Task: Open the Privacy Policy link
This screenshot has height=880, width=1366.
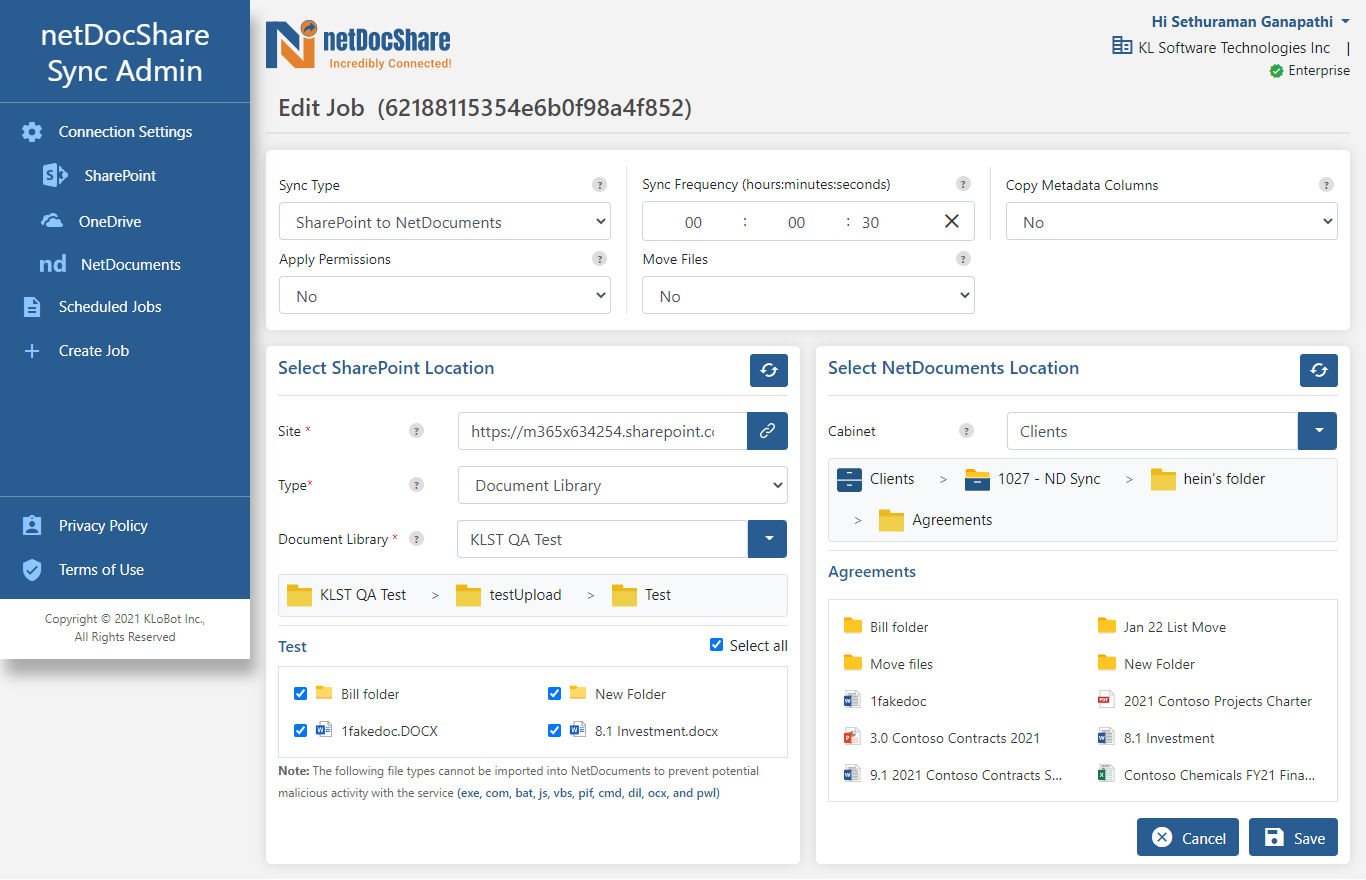Action: [x=103, y=526]
